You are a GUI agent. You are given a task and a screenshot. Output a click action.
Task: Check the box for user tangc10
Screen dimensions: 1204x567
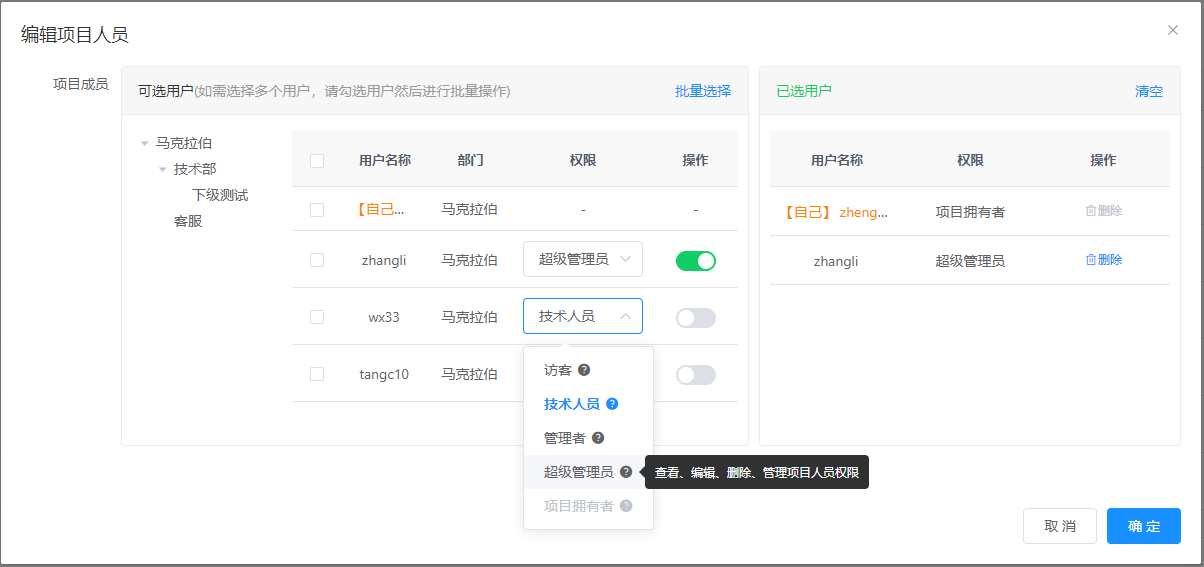(317, 374)
